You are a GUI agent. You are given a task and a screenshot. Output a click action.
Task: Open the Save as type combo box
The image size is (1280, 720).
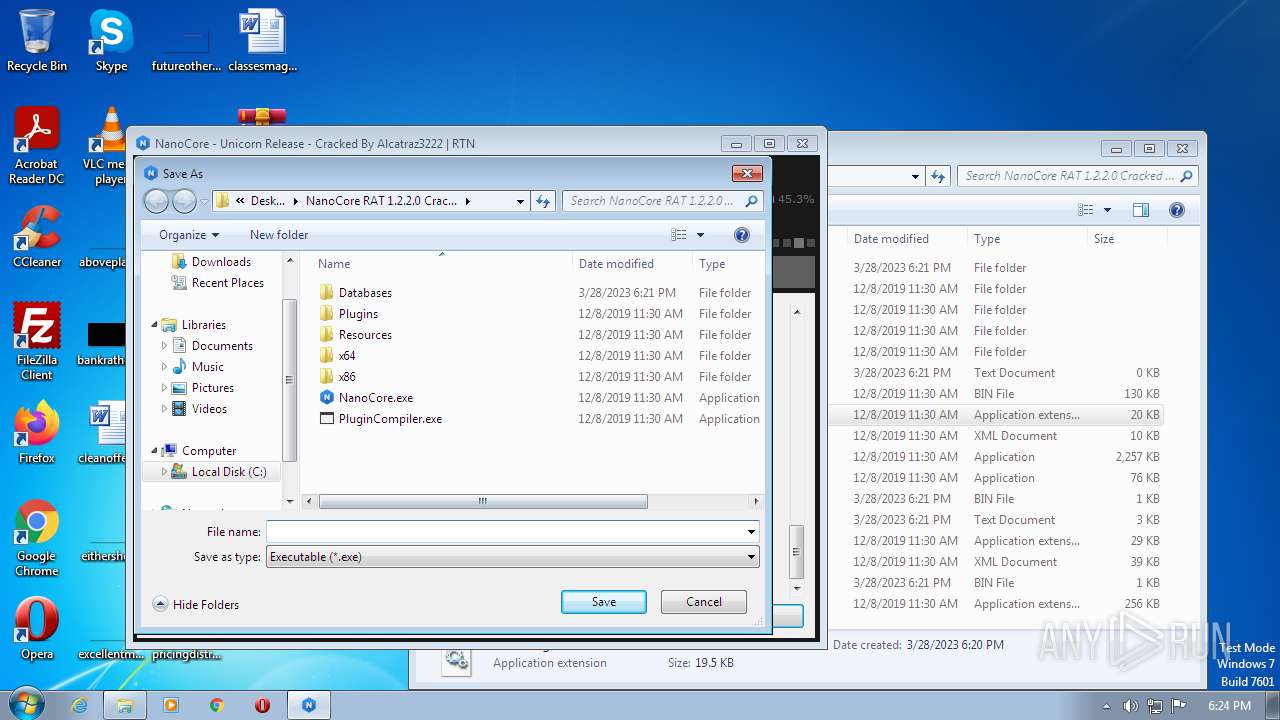point(512,557)
